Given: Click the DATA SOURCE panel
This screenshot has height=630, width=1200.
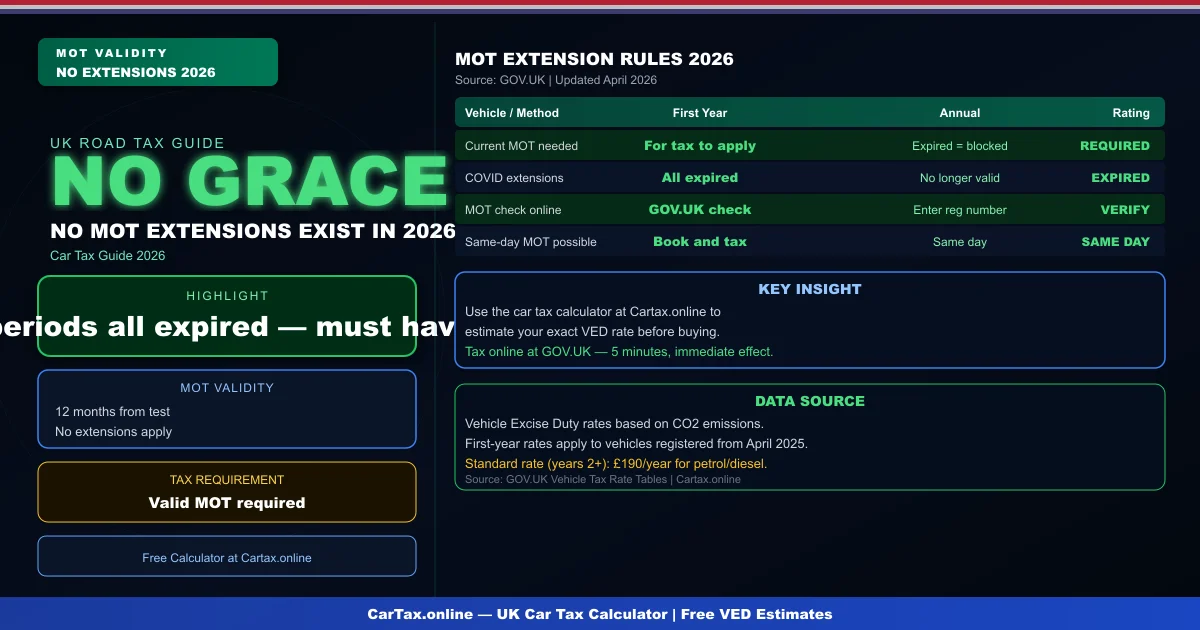Looking at the screenshot, I should pos(811,437).
